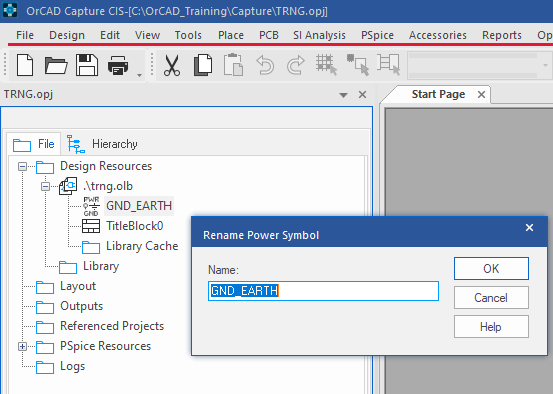This screenshot has height=394, width=553.
Task: Click the Redo arrow icon
Action: click(x=296, y=65)
